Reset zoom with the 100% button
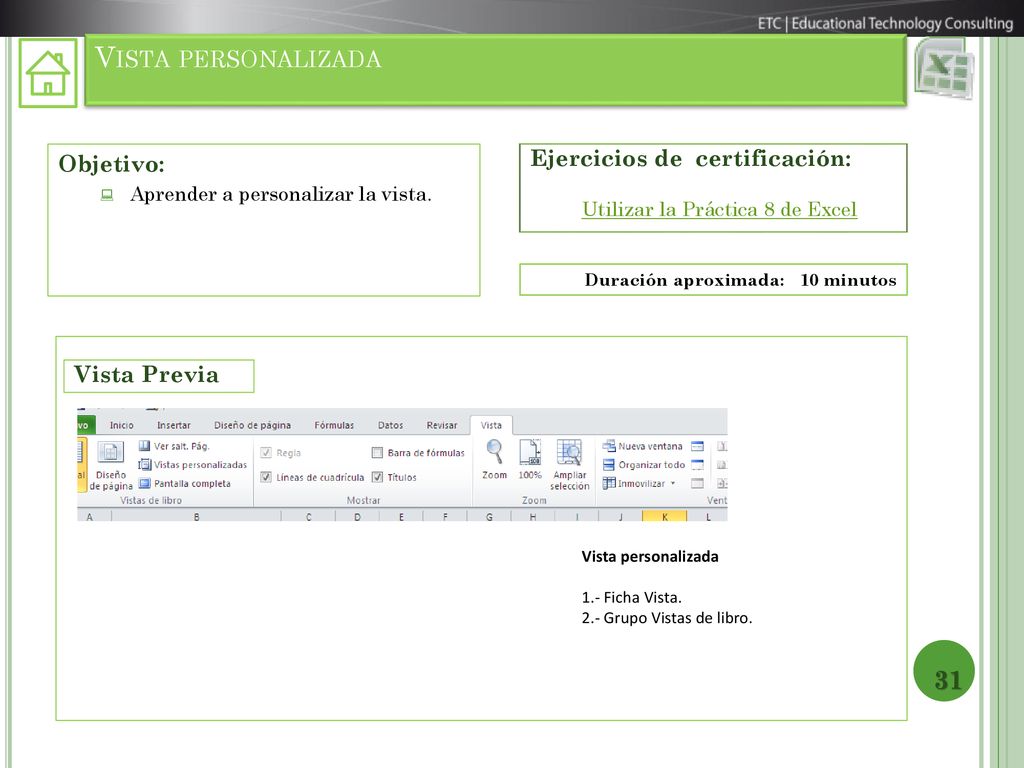 [530, 459]
